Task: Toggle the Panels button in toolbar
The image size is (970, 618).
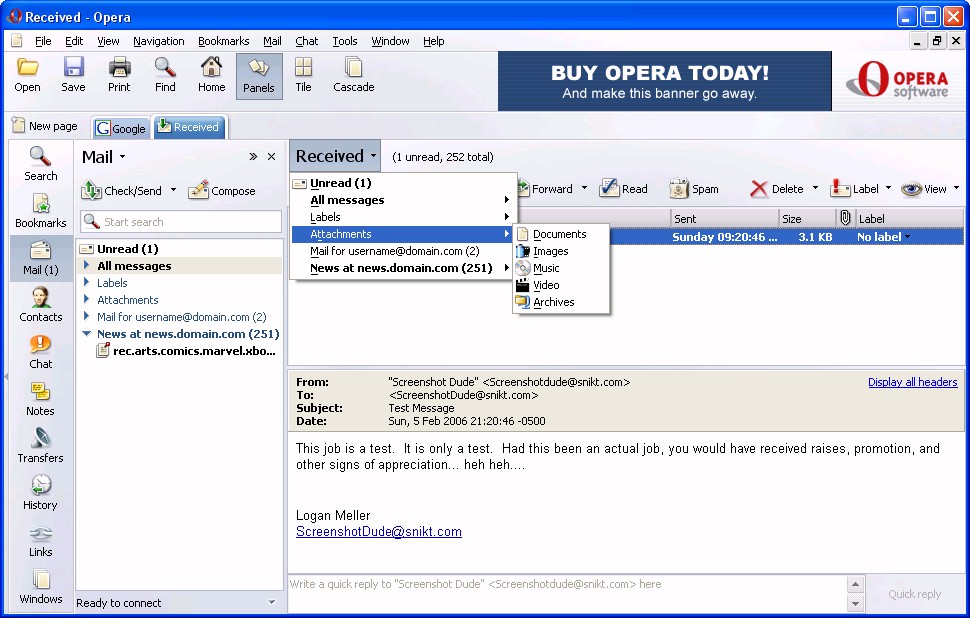Action: (259, 75)
